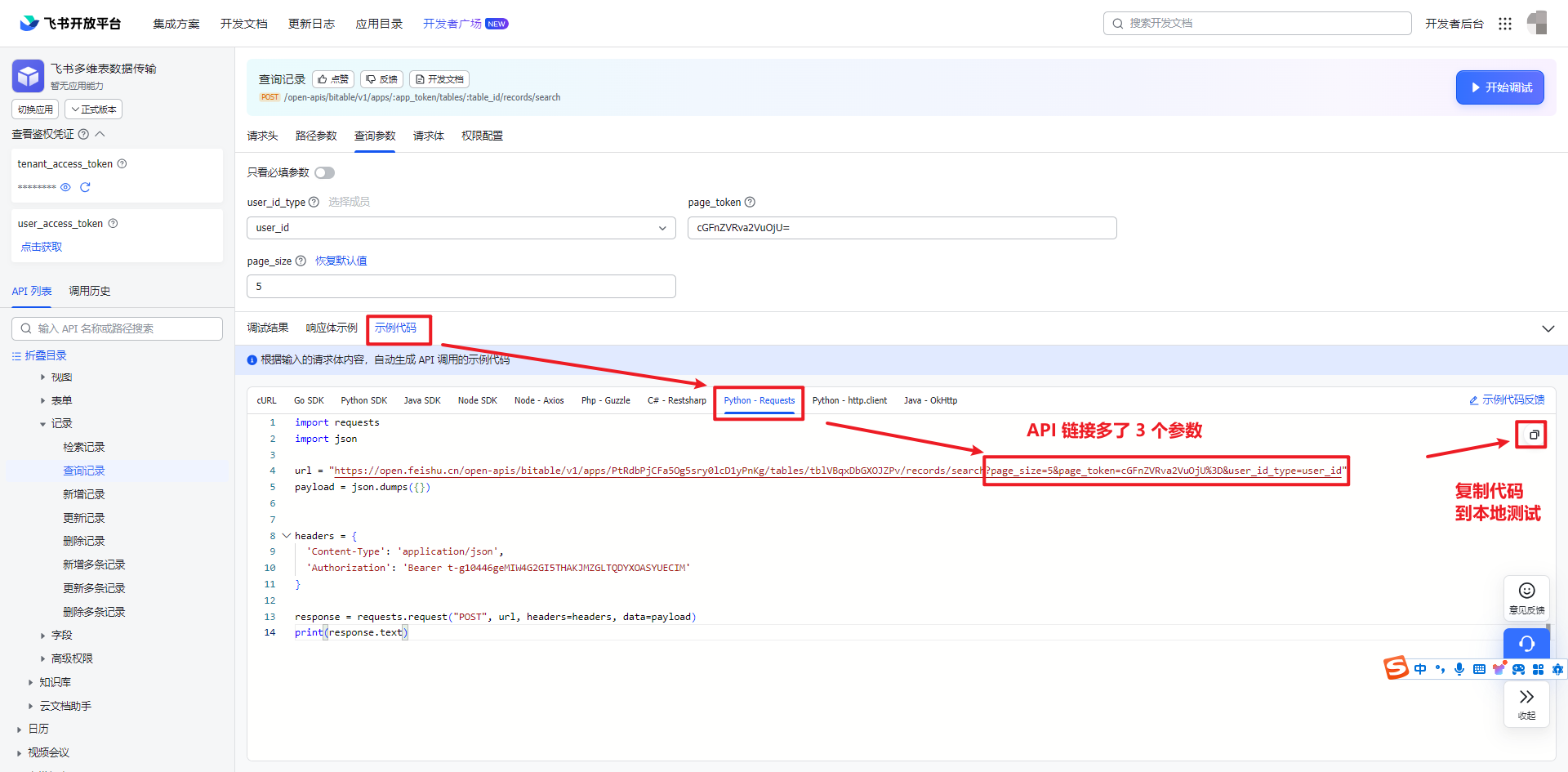
Task: Click help icon beside page_size
Action: pos(301,261)
